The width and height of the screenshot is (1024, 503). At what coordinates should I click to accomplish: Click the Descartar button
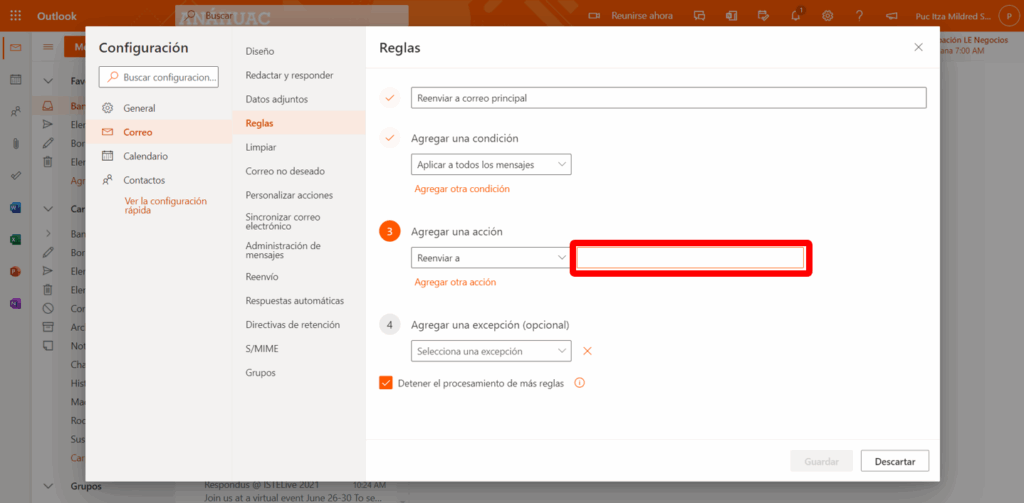(894, 461)
